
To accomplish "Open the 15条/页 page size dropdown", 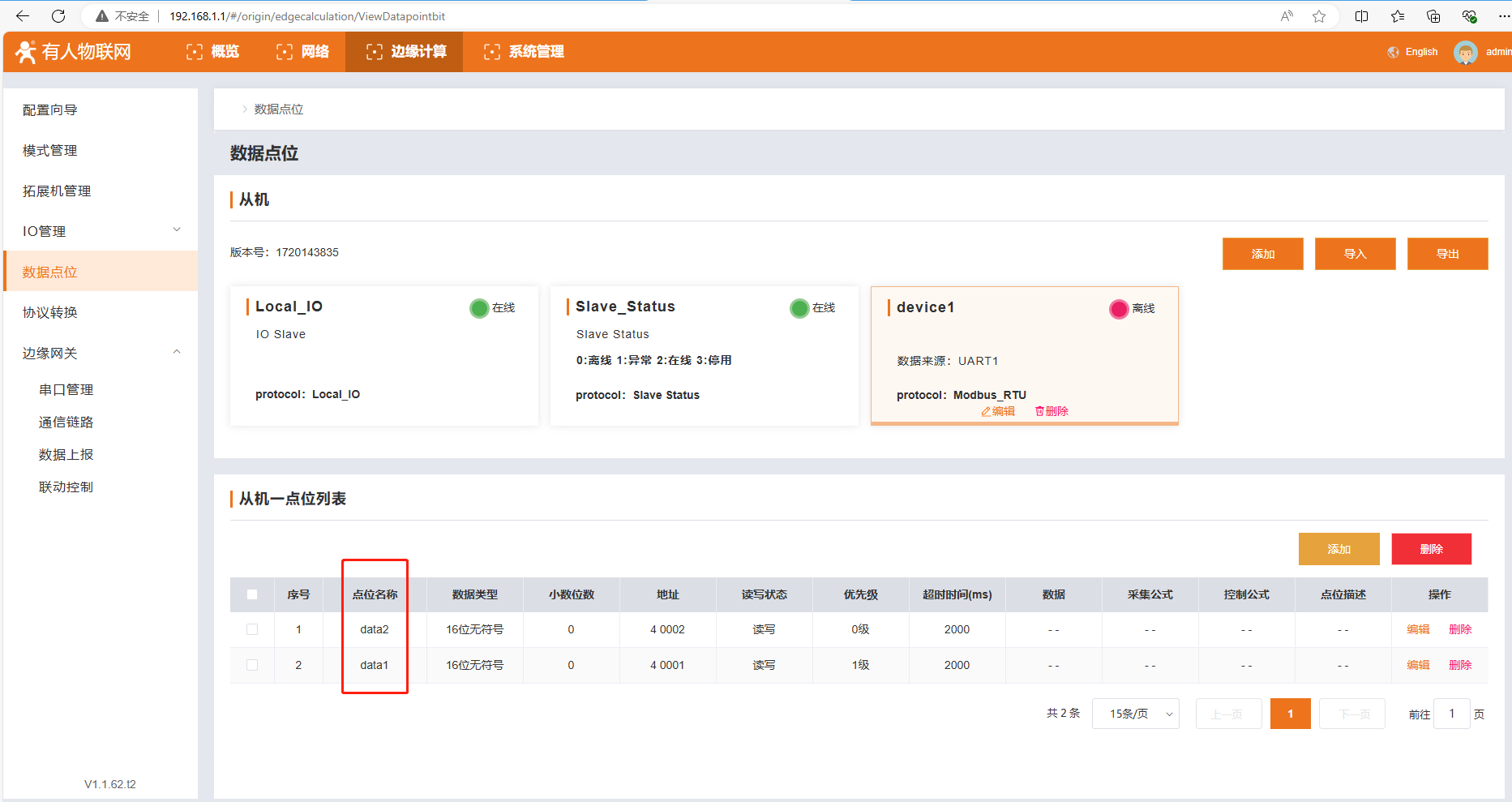I will click(1135, 714).
